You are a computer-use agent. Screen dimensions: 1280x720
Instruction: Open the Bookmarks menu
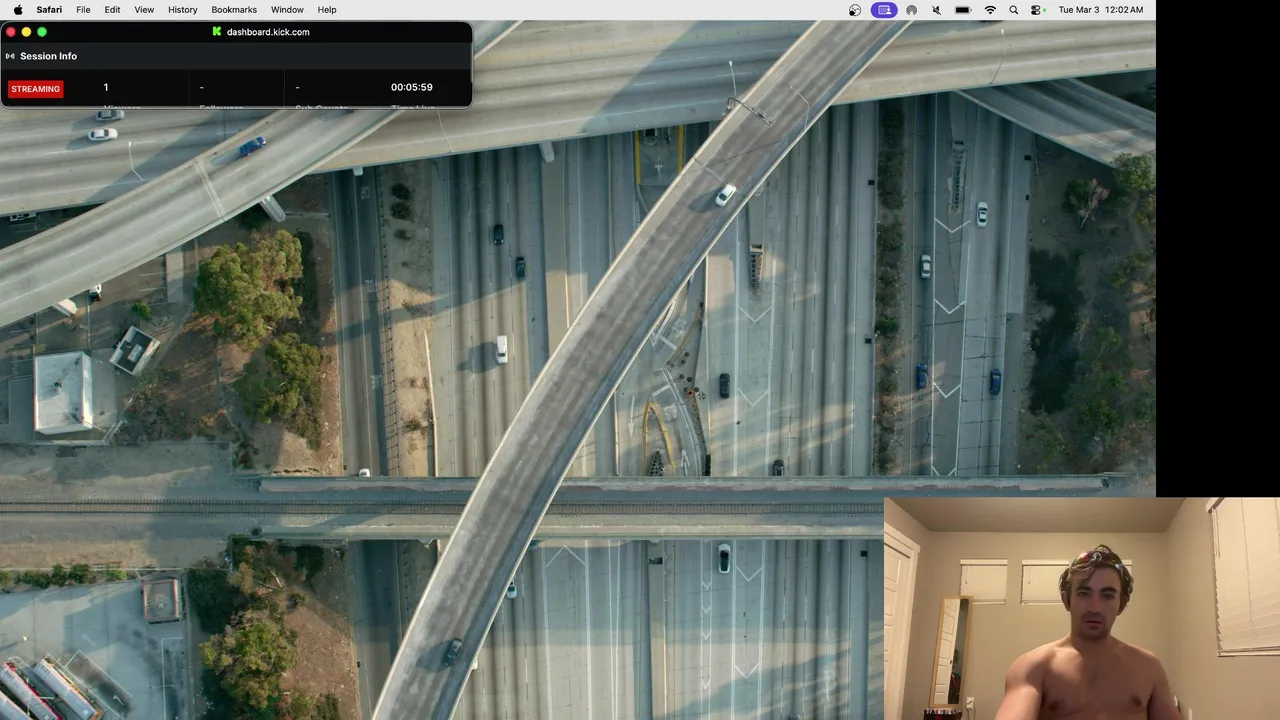[x=234, y=10]
